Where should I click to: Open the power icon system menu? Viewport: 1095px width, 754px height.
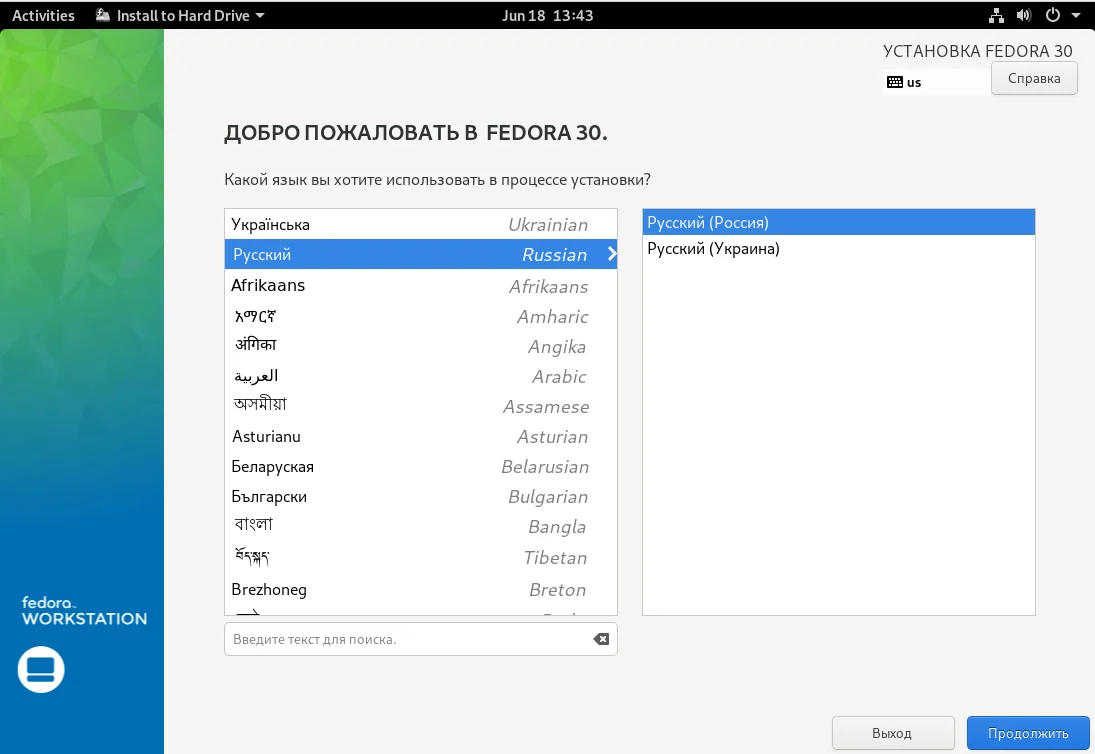click(1052, 15)
